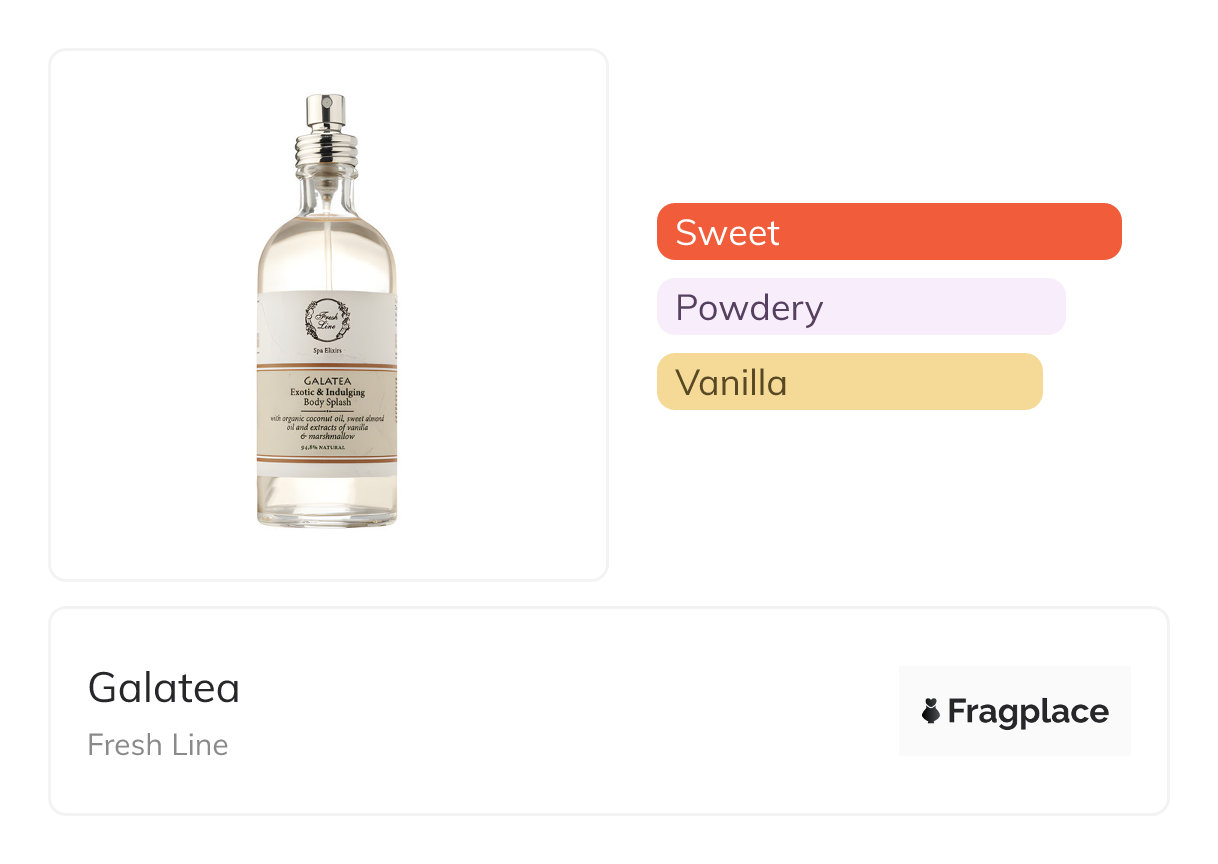Click the Vanilla label text
1218x864 pixels.
[x=731, y=382]
